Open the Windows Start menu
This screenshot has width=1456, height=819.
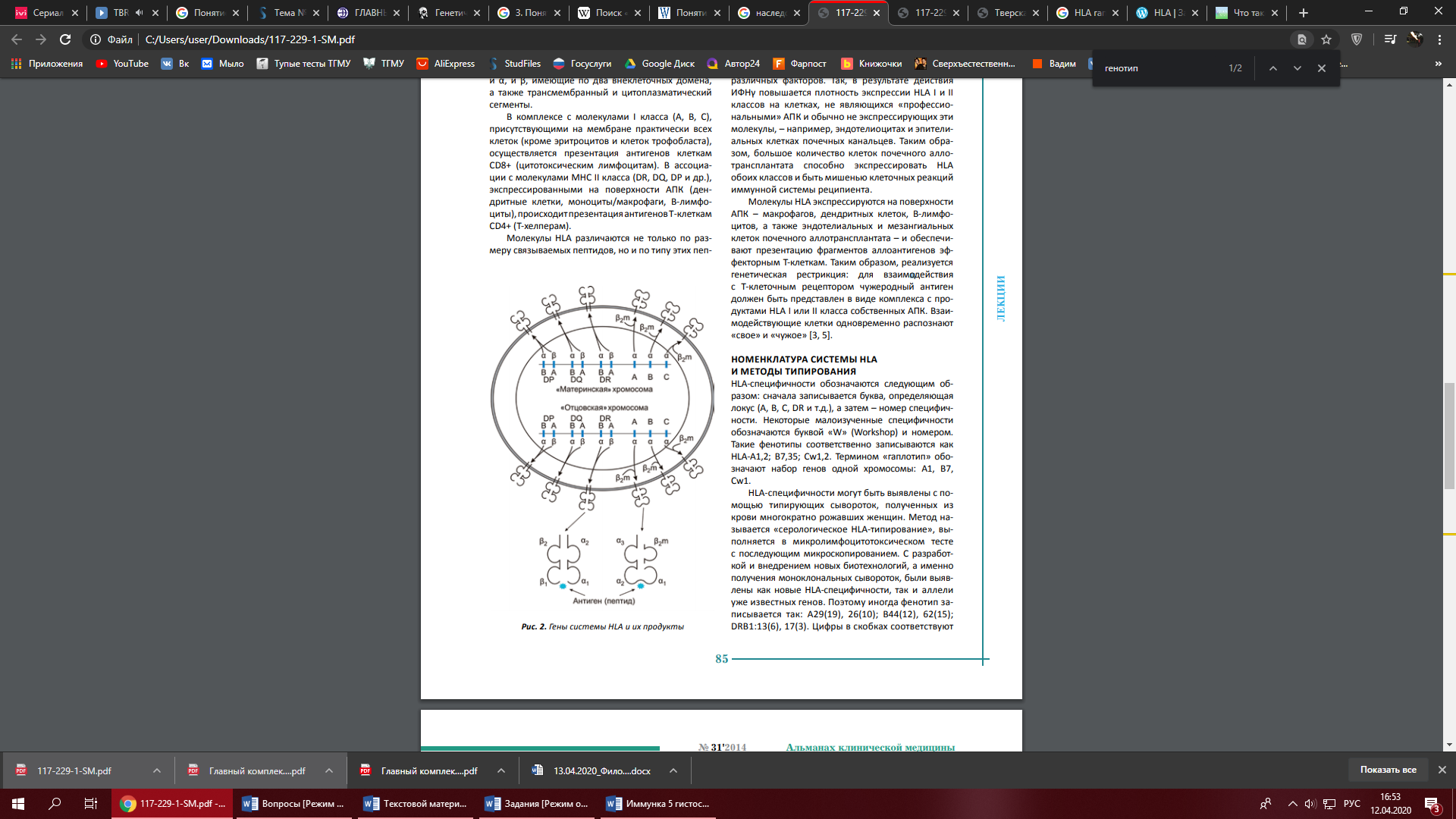(x=18, y=804)
